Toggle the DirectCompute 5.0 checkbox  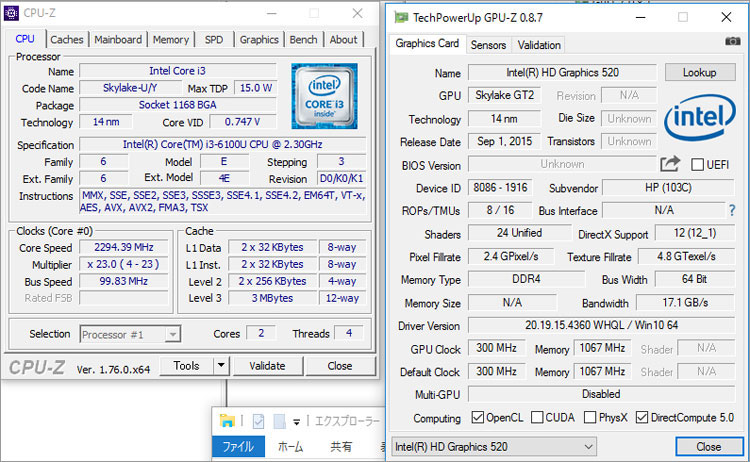click(x=642, y=417)
